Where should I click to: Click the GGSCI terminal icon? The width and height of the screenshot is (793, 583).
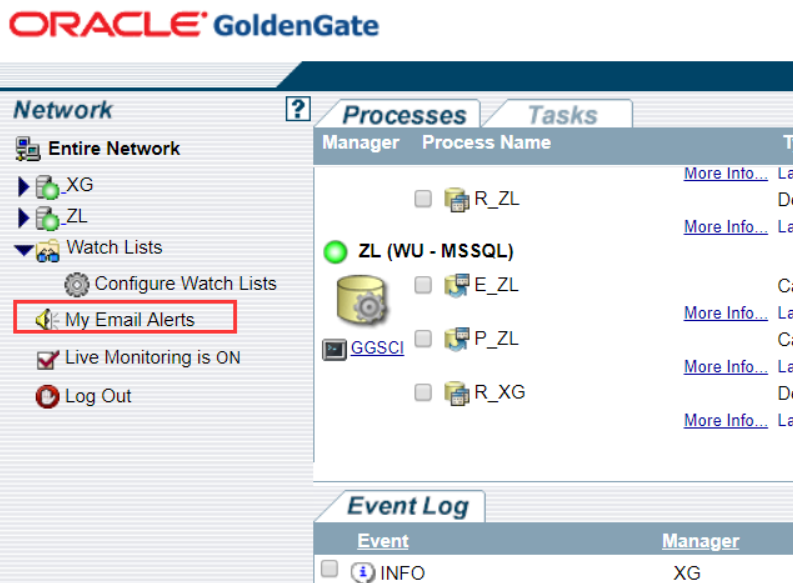334,349
